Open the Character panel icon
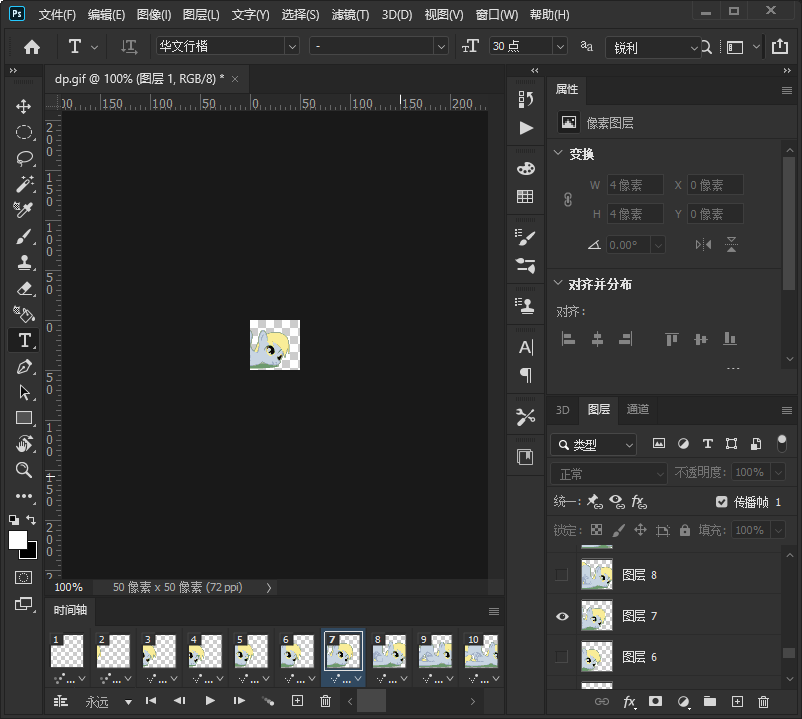This screenshot has width=802, height=719. 525,348
